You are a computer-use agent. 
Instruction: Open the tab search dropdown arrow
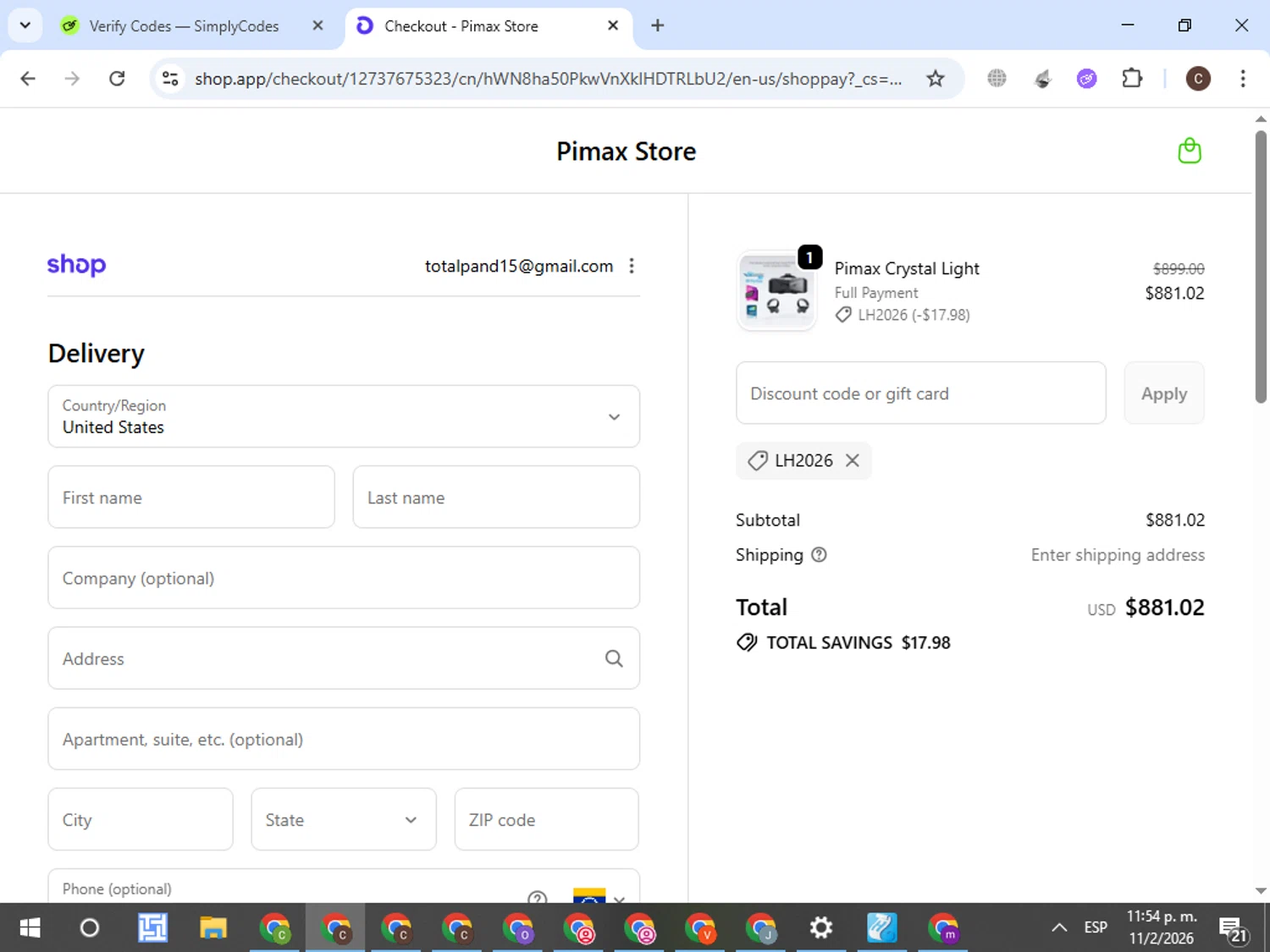25,25
